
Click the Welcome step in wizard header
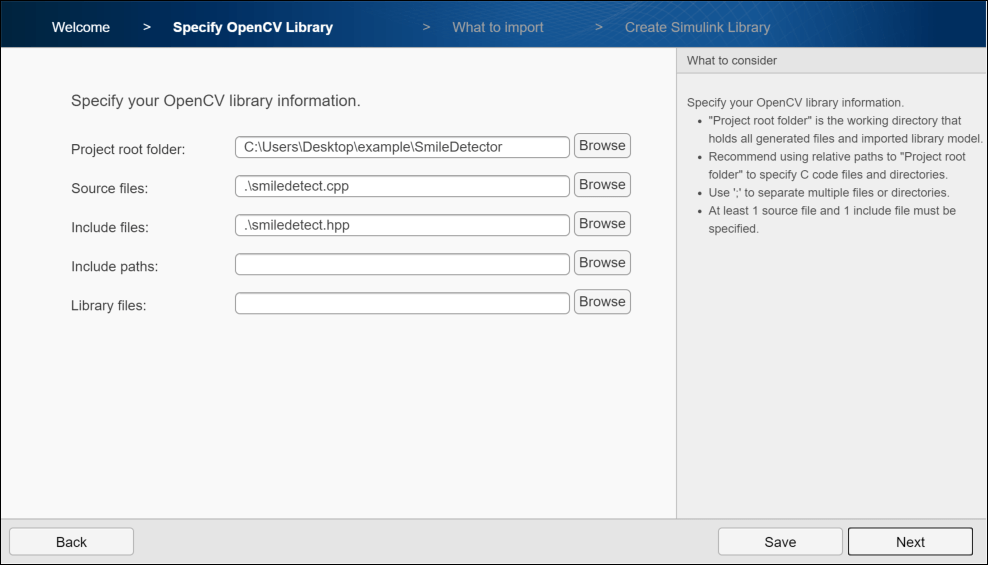[81, 27]
